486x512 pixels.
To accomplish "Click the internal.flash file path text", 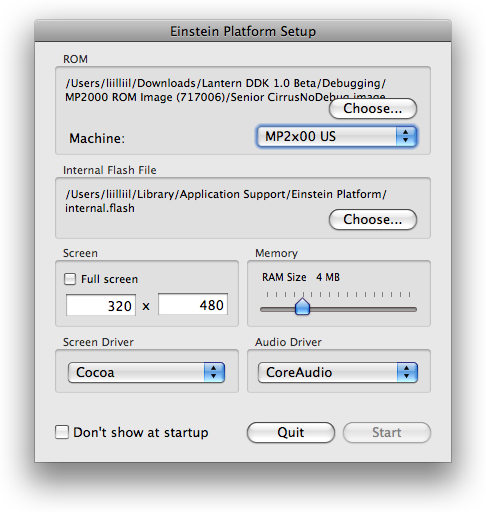I will (x=226, y=201).
